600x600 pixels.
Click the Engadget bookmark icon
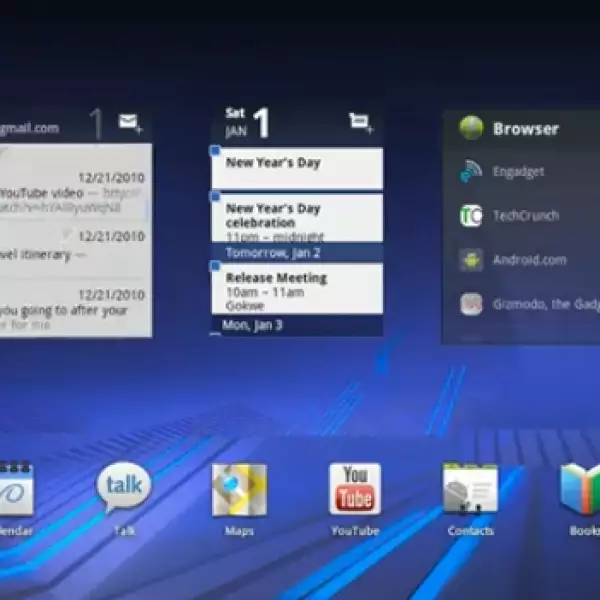[x=471, y=171]
